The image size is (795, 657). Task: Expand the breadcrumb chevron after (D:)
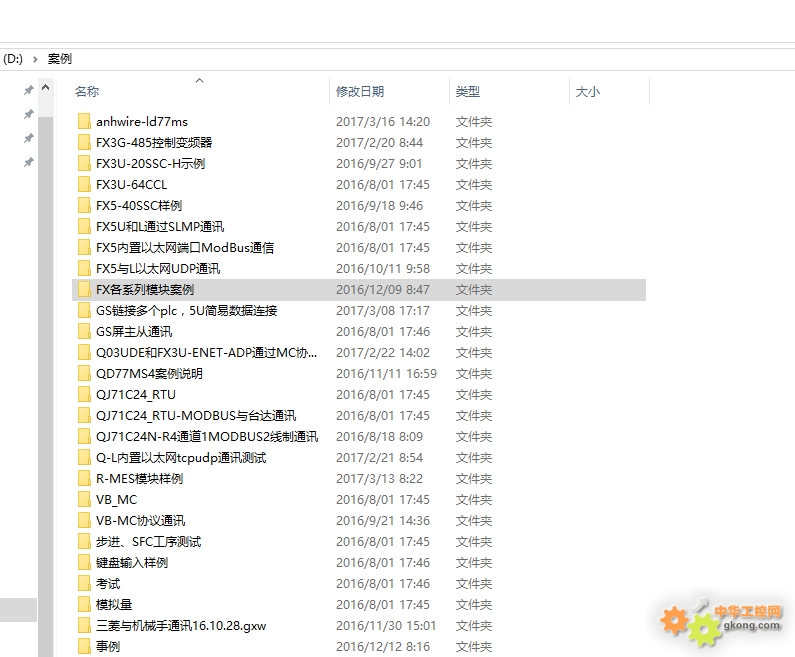[35, 59]
